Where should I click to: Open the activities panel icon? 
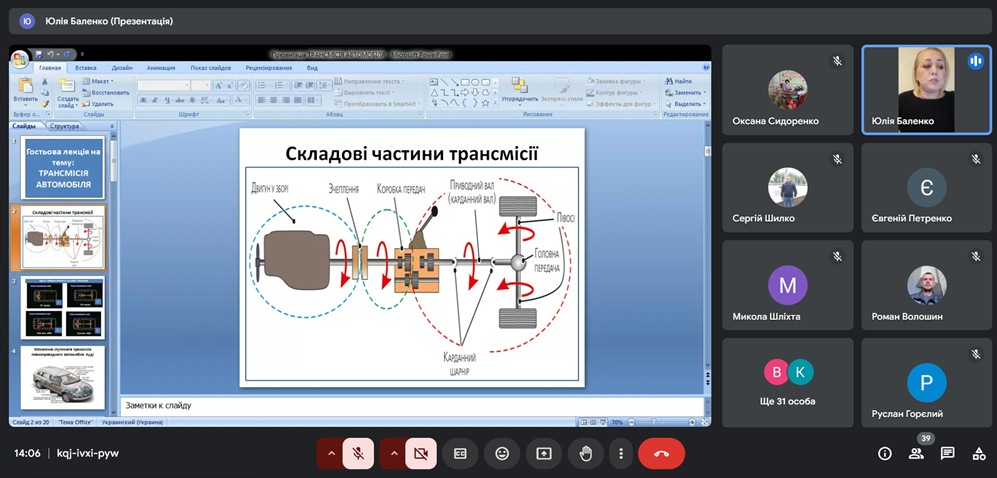[x=978, y=453]
